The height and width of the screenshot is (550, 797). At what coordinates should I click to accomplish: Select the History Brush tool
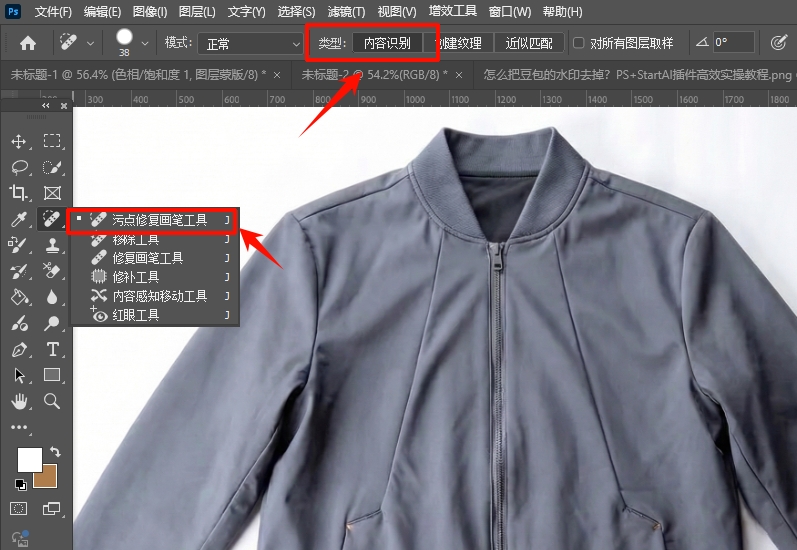19,271
